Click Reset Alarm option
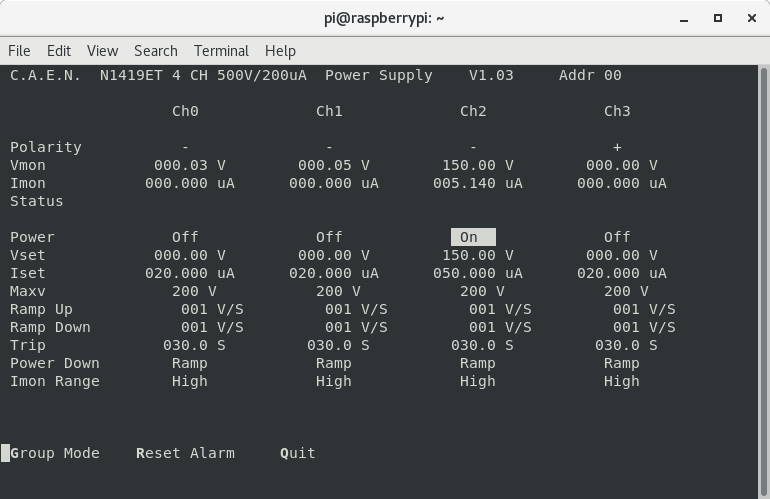 (185, 453)
